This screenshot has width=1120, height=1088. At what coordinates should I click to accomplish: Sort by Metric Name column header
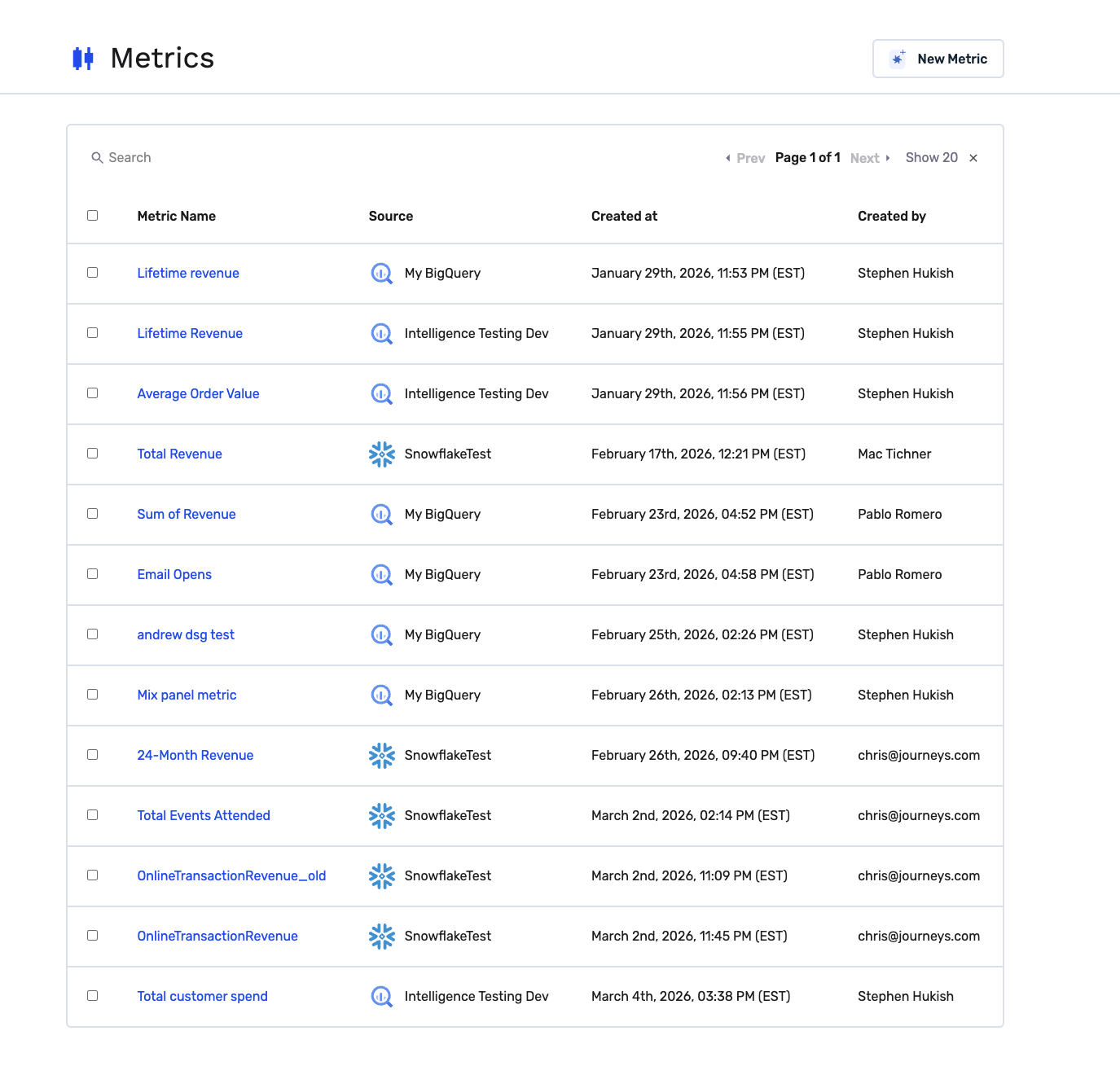coord(177,216)
